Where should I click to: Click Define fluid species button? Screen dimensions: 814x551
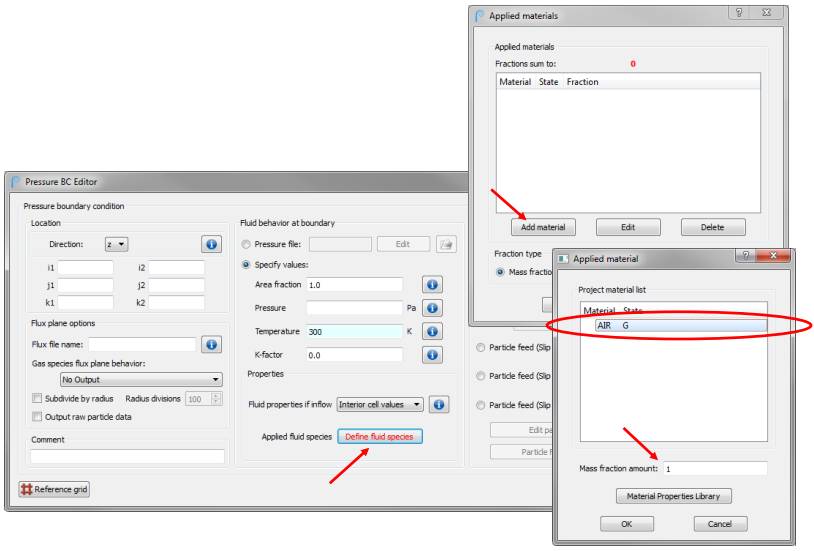(379, 436)
